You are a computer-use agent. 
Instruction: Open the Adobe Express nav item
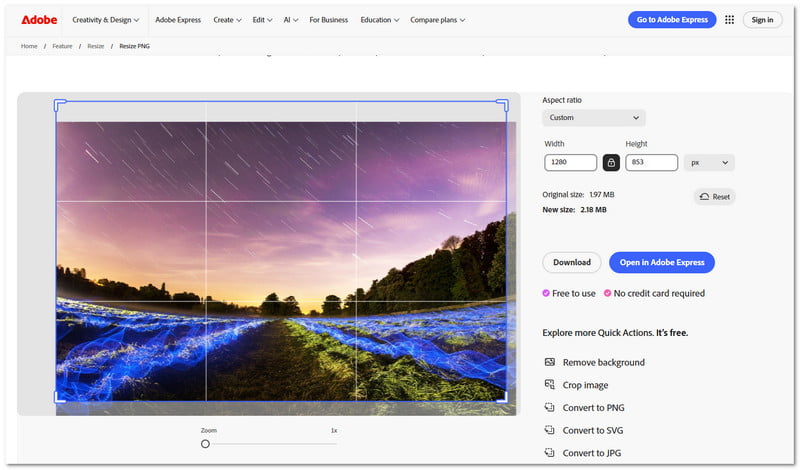(x=178, y=20)
